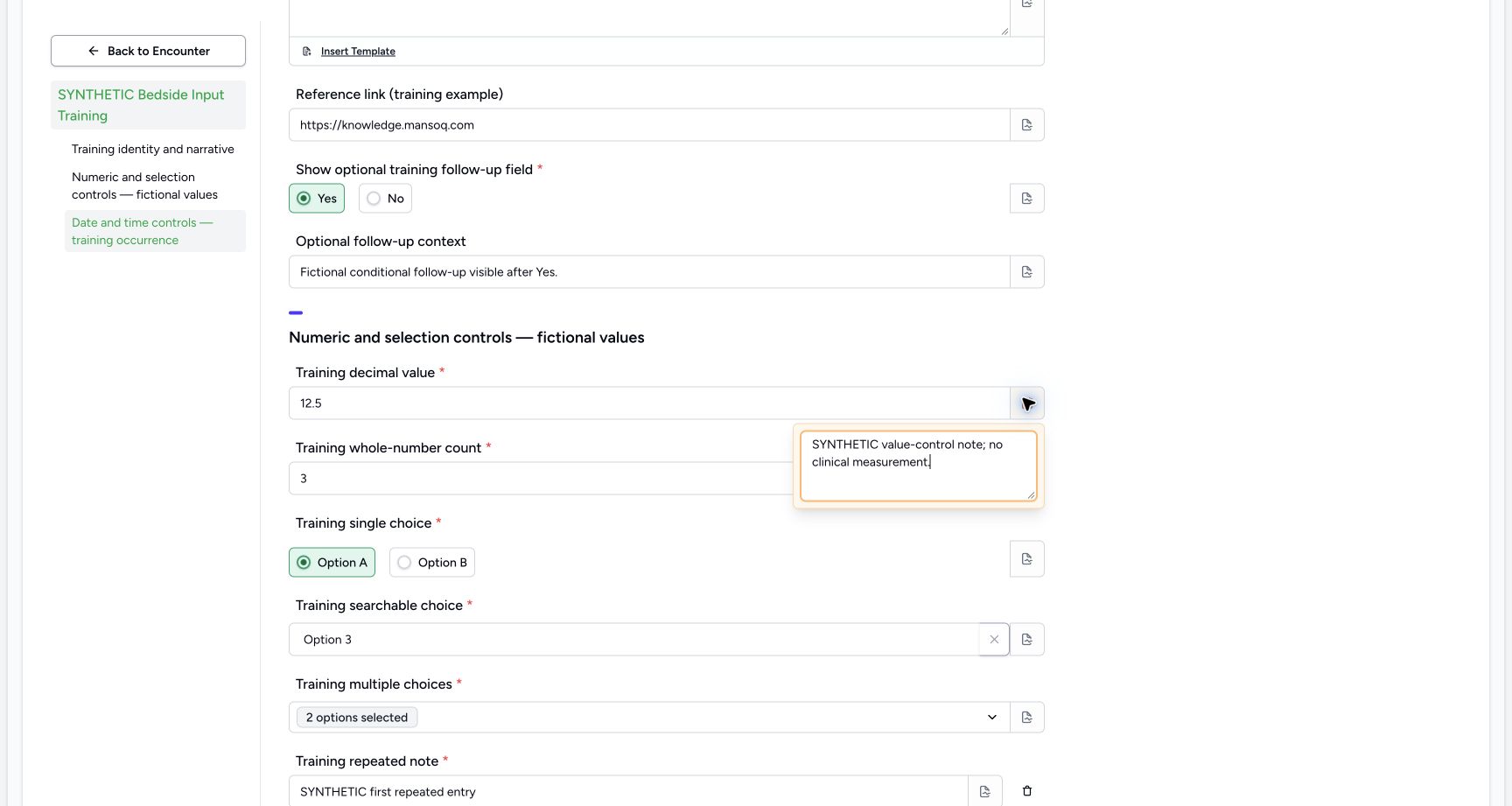Viewport: 1512px width, 806px height.
Task: Go to Training identity and narrative section
Action: [x=153, y=150]
